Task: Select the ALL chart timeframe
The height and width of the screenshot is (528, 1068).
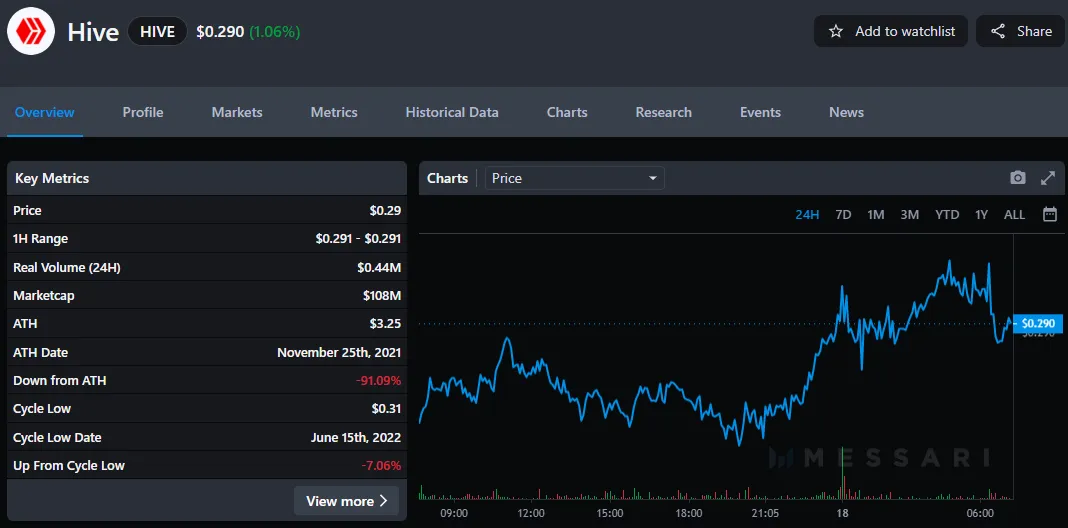Action: click(x=1014, y=215)
